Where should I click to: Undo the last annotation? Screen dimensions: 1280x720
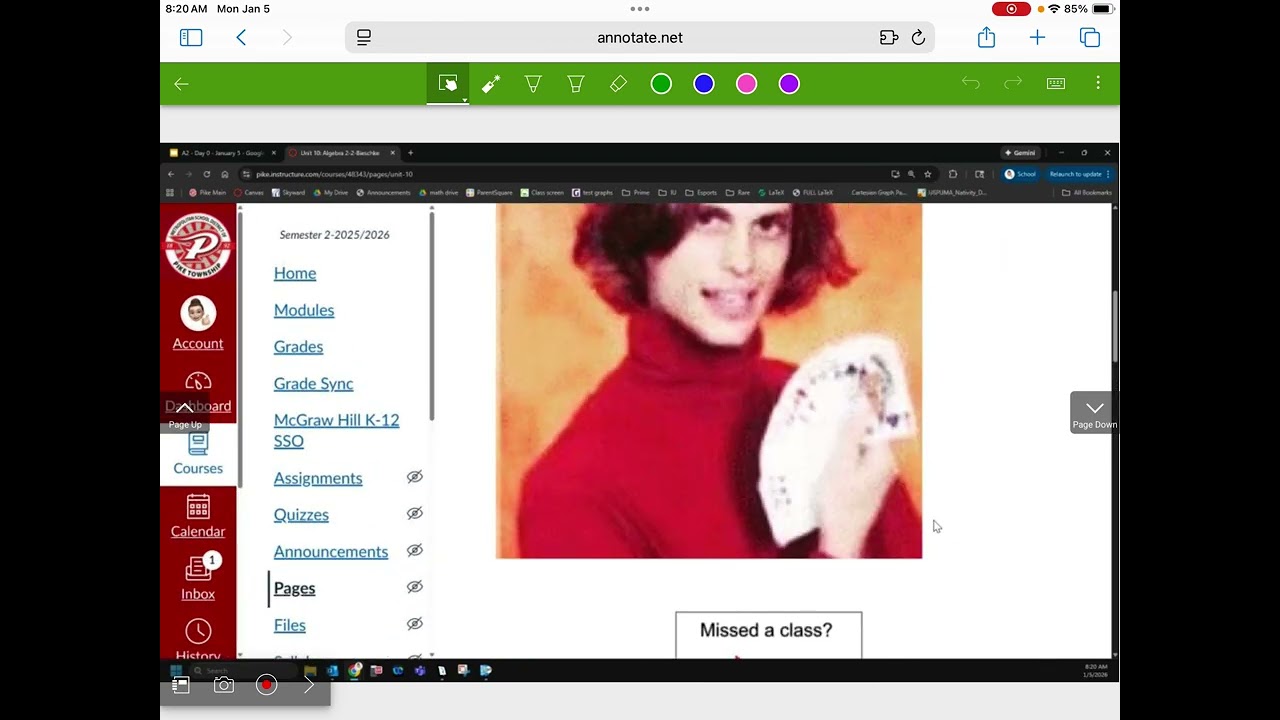coord(970,84)
